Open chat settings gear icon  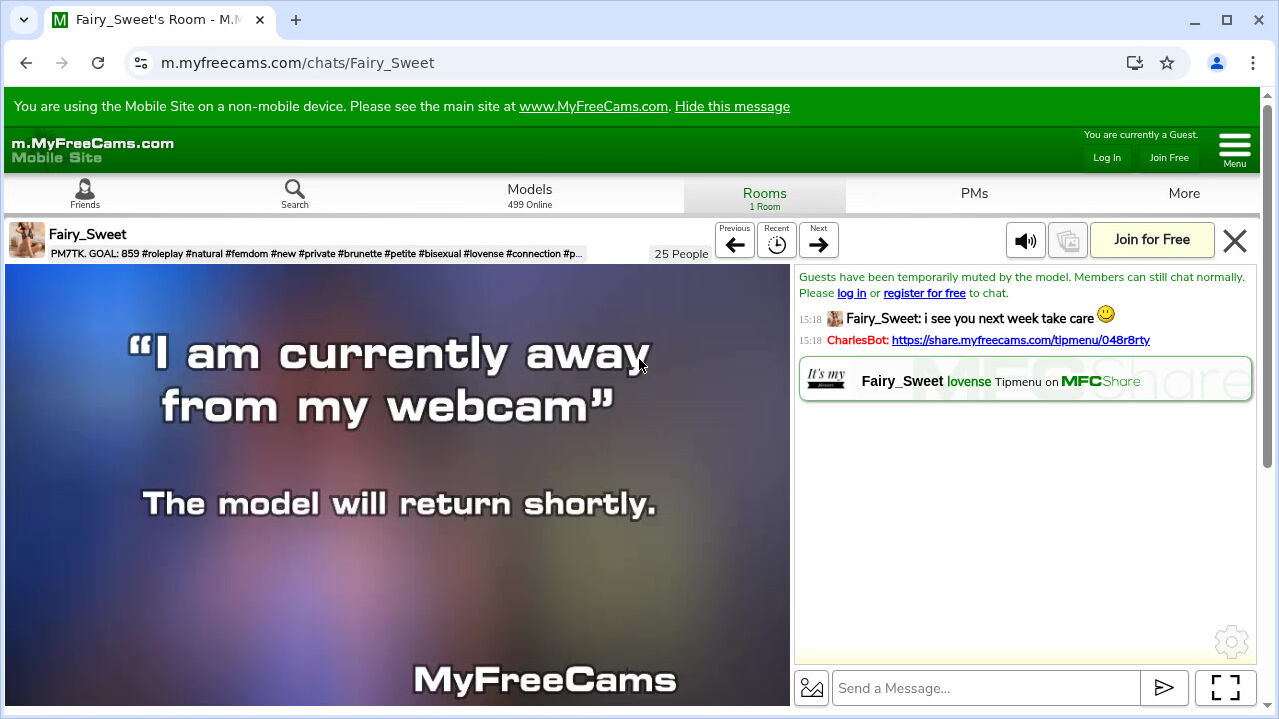tap(1231, 642)
